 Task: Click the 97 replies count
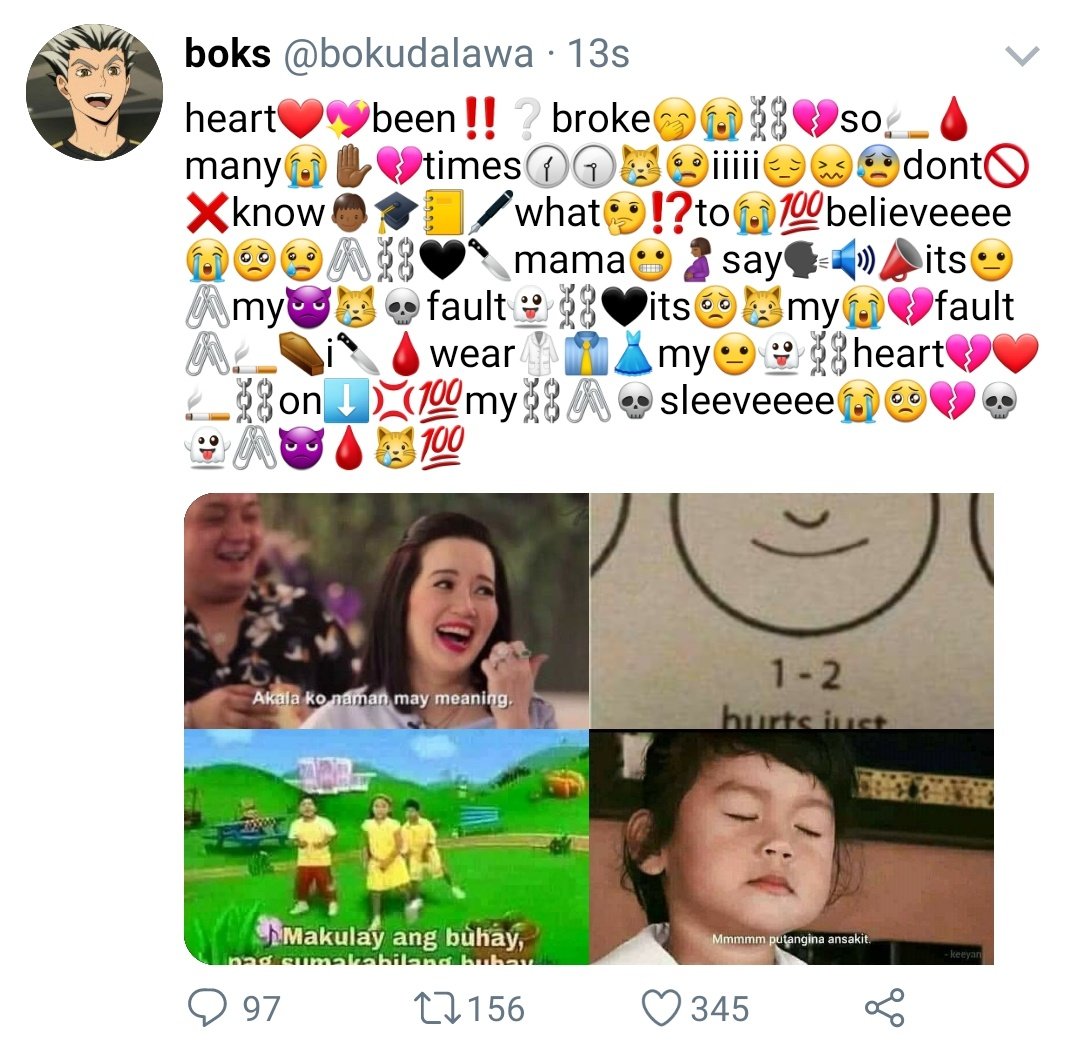click(x=261, y=1009)
